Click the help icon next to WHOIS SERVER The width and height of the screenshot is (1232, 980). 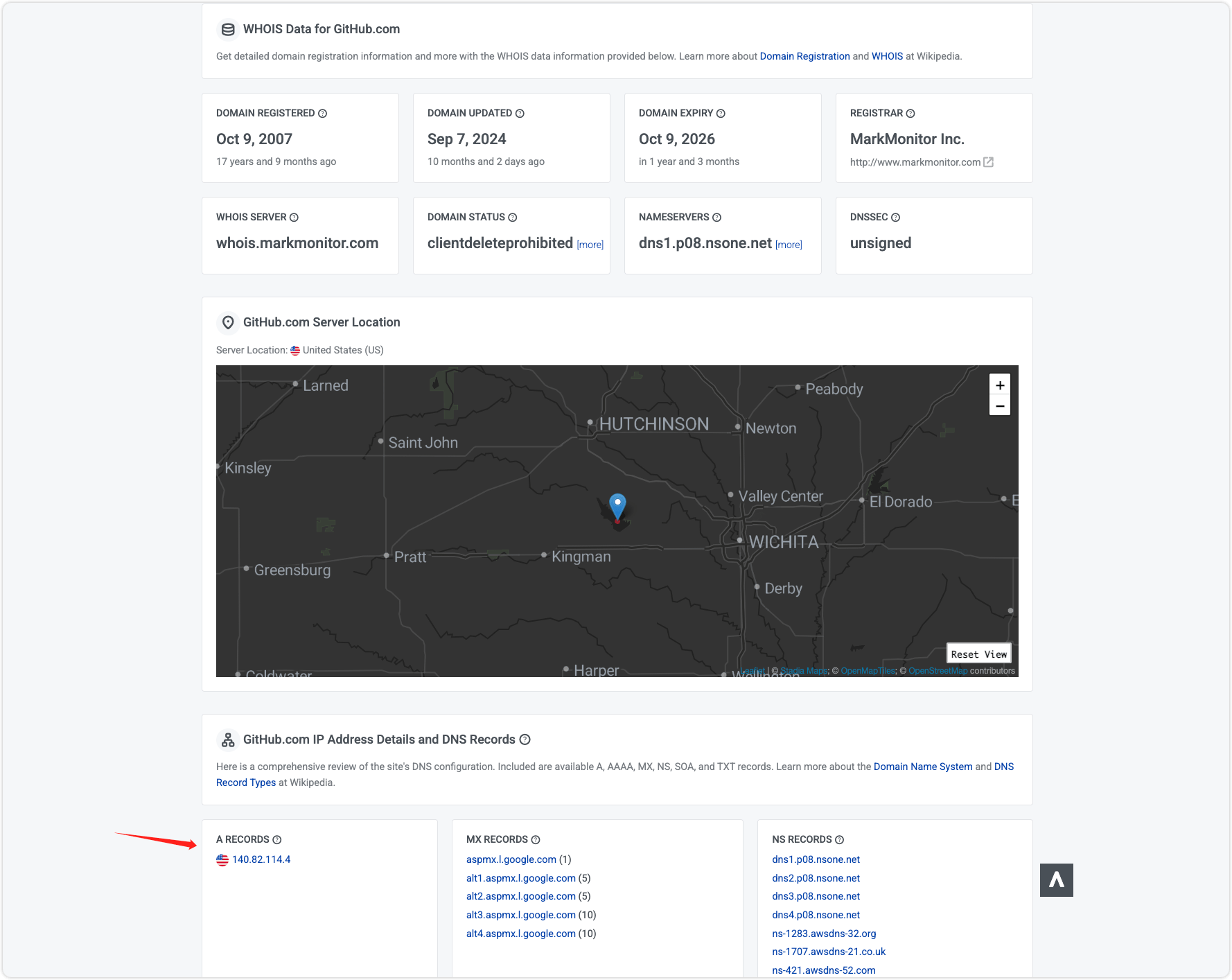(x=294, y=218)
